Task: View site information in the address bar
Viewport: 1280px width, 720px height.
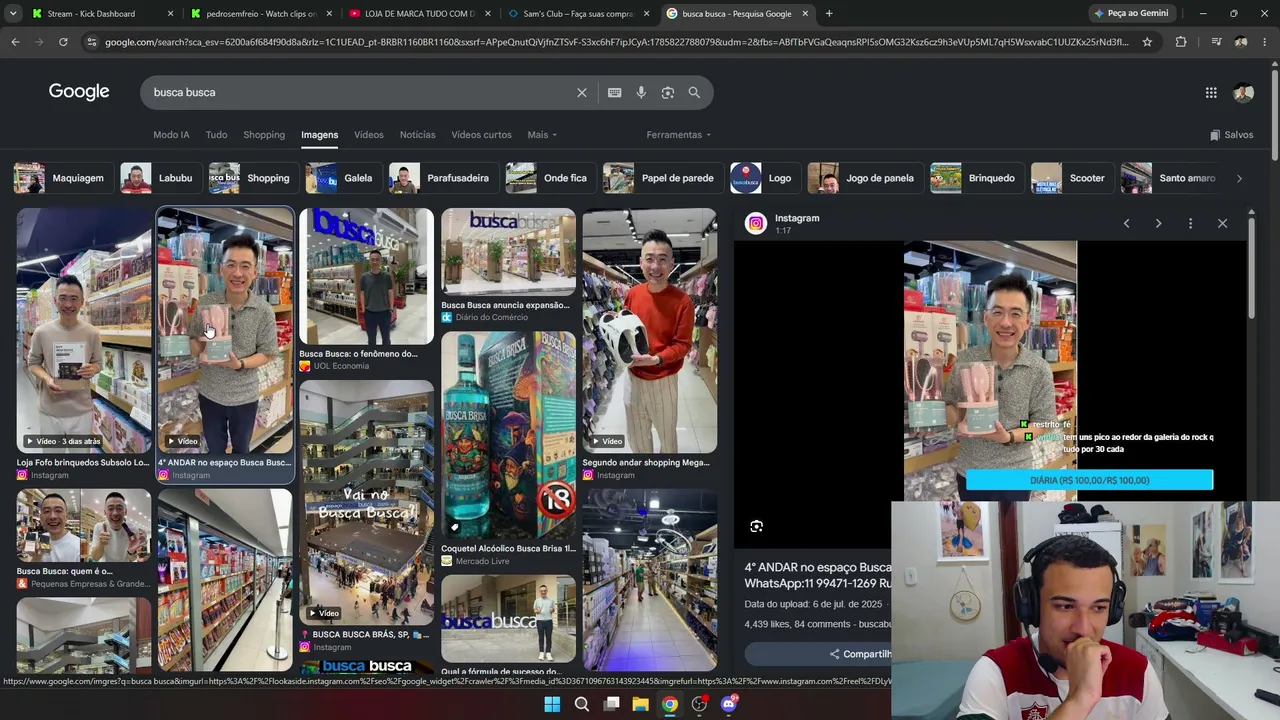Action: click(91, 42)
